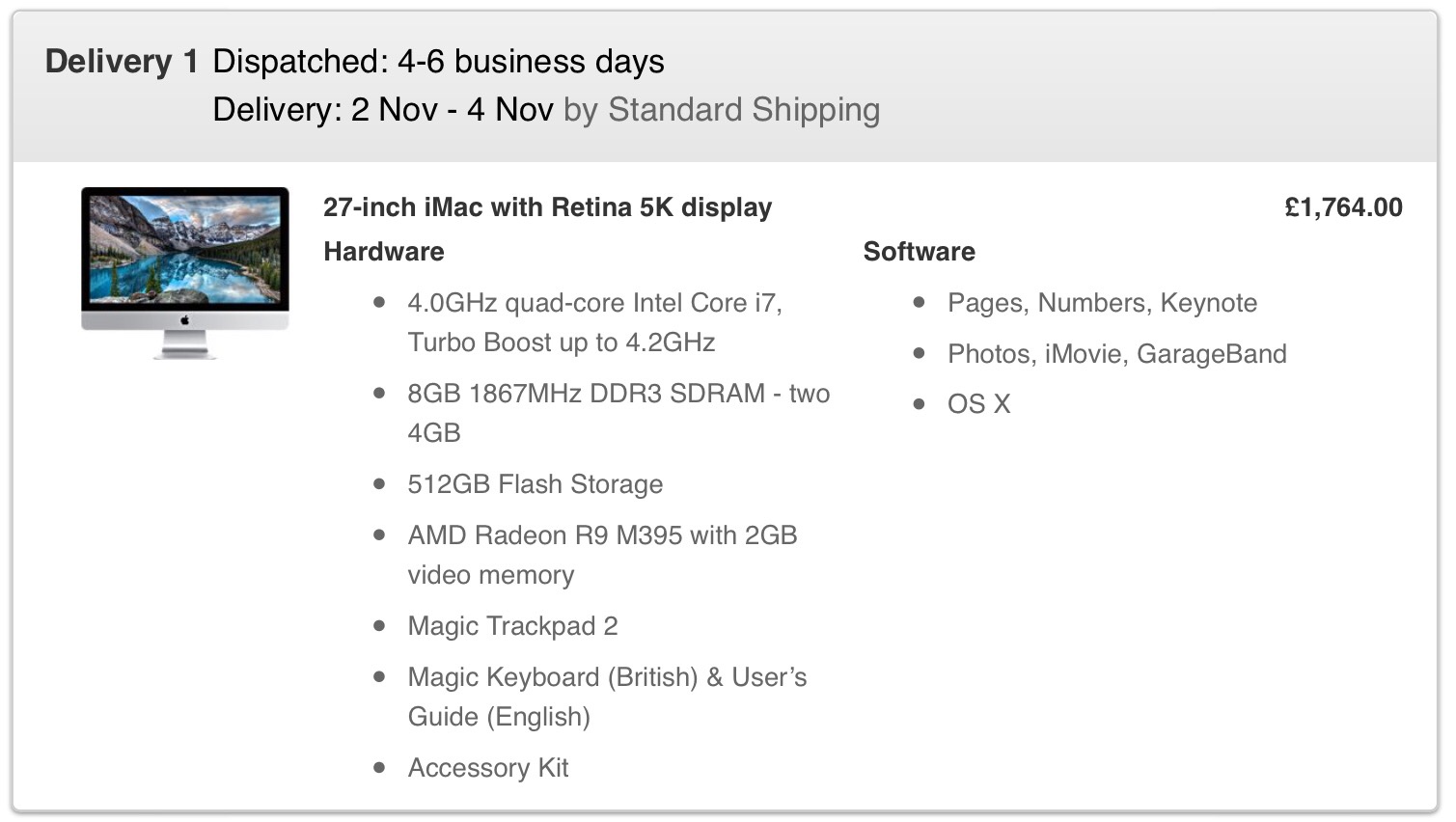Click the Photos, iMovie, GarageBand item
The width and height of the screenshot is (1456, 822).
(x=1116, y=354)
